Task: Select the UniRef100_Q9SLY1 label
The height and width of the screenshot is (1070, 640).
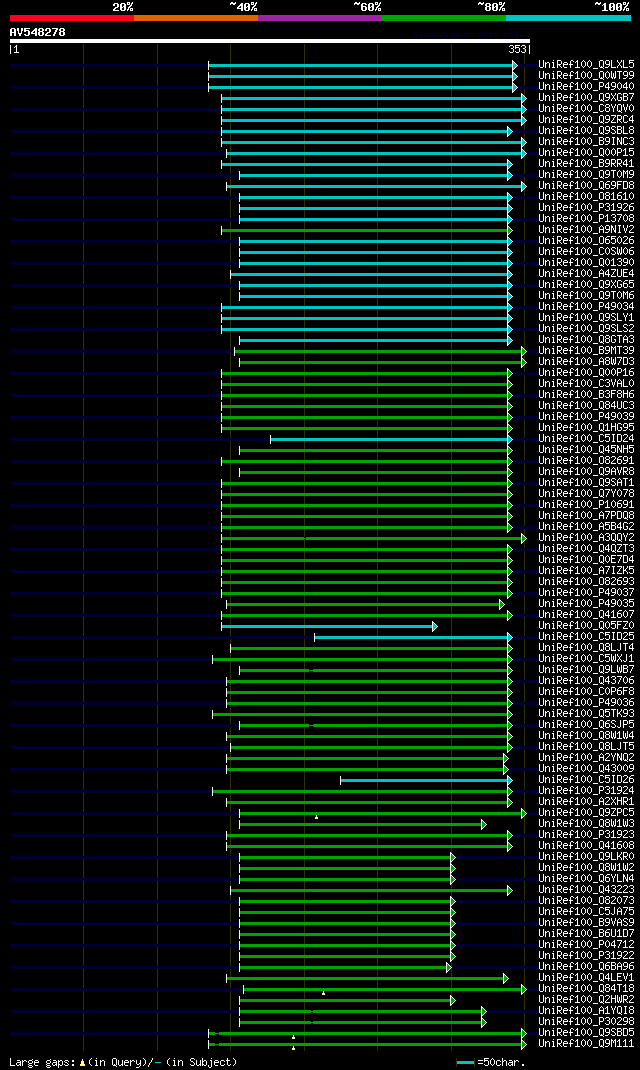Action: [586, 317]
